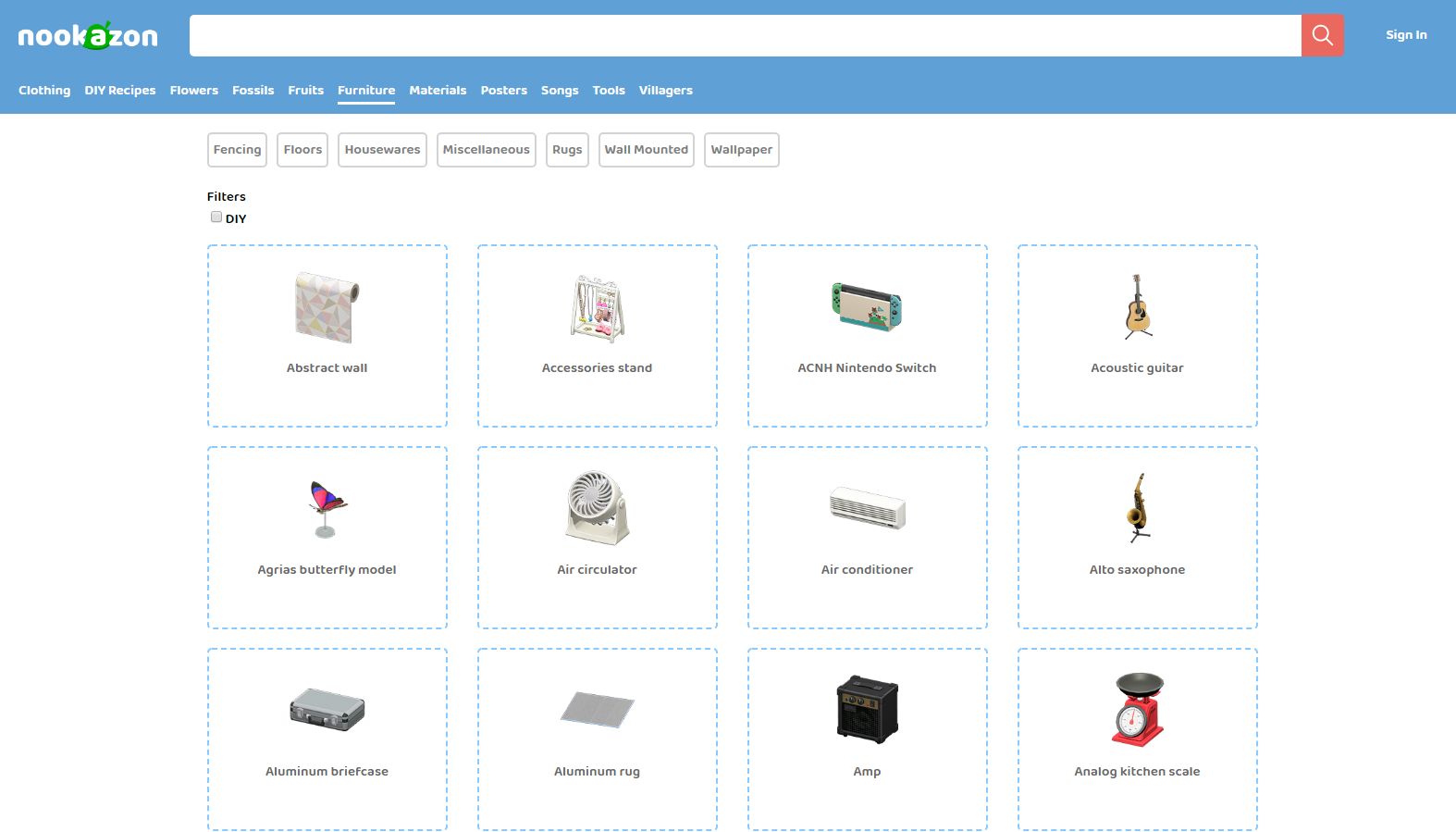Image resolution: width=1456 pixels, height=832 pixels.
Task: Select the Analog kitchen scale image
Action: [1138, 710]
